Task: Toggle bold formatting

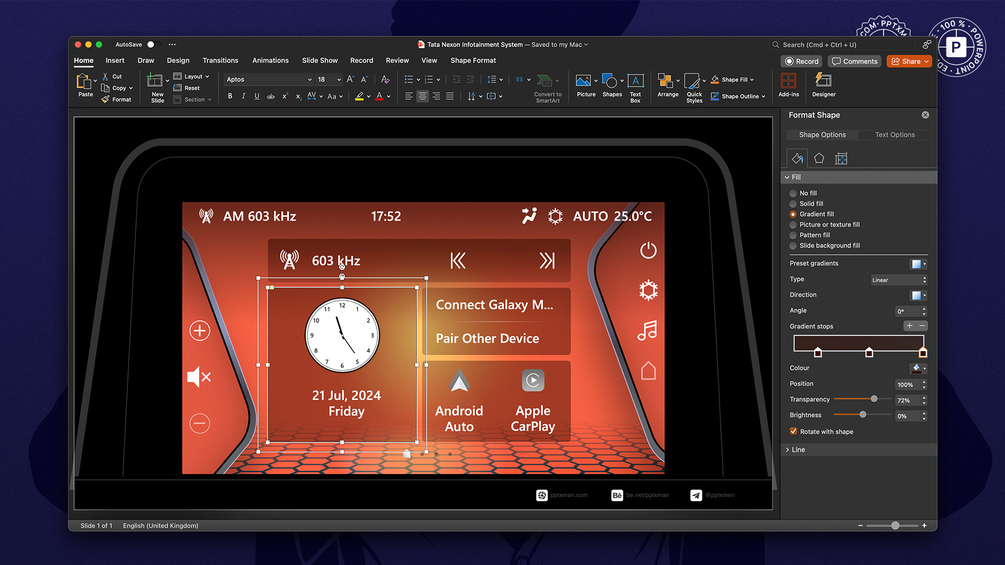Action: point(230,96)
